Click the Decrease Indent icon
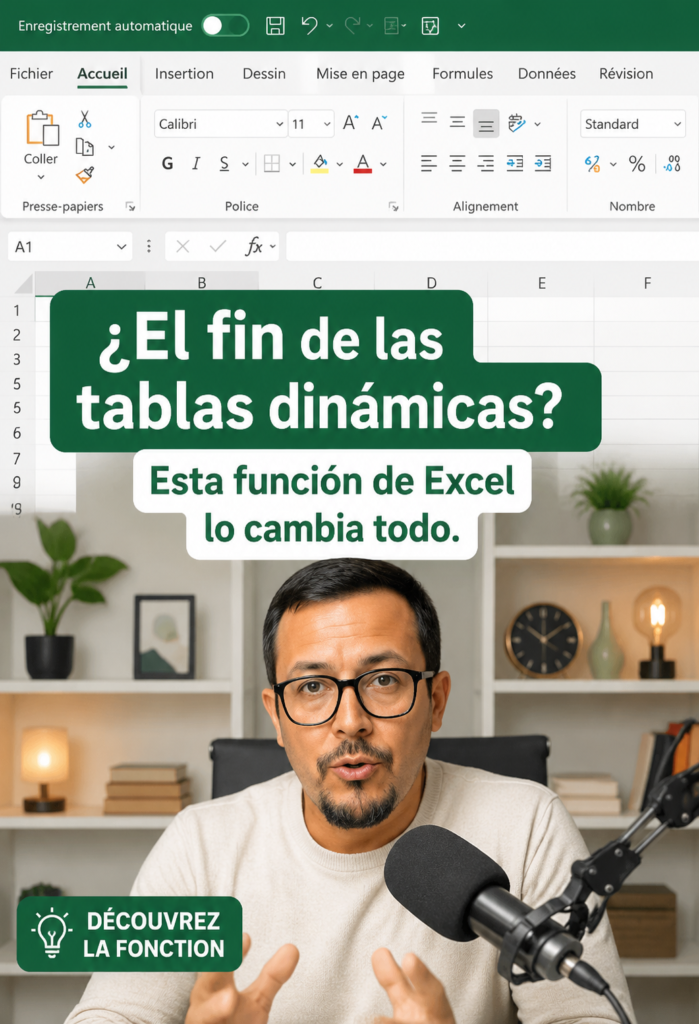The image size is (699, 1024). 515,163
